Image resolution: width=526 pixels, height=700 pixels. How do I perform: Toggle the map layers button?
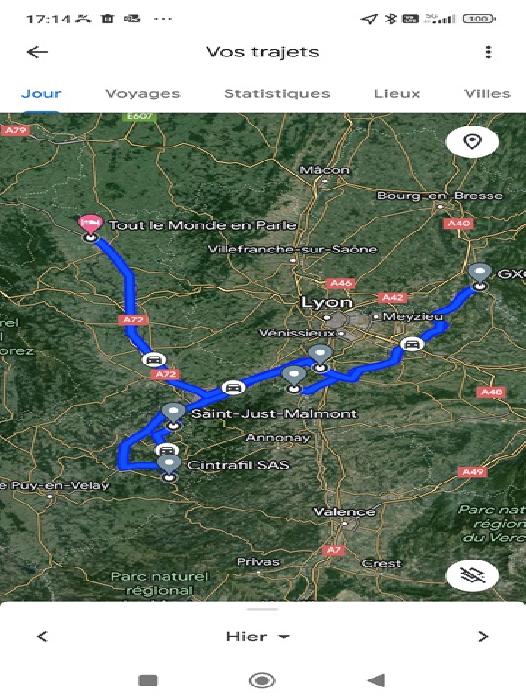(x=472, y=575)
